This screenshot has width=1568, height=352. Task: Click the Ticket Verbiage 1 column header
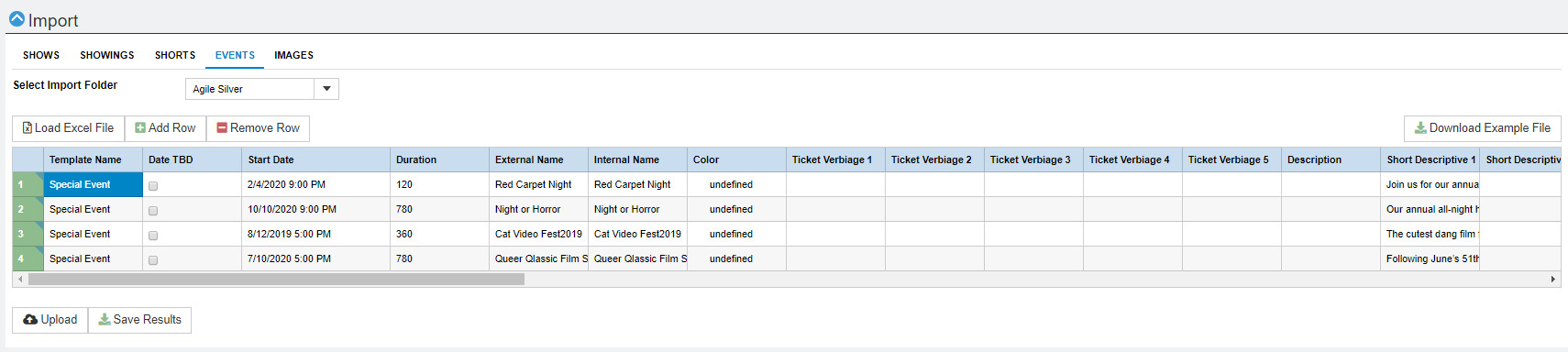(835, 159)
